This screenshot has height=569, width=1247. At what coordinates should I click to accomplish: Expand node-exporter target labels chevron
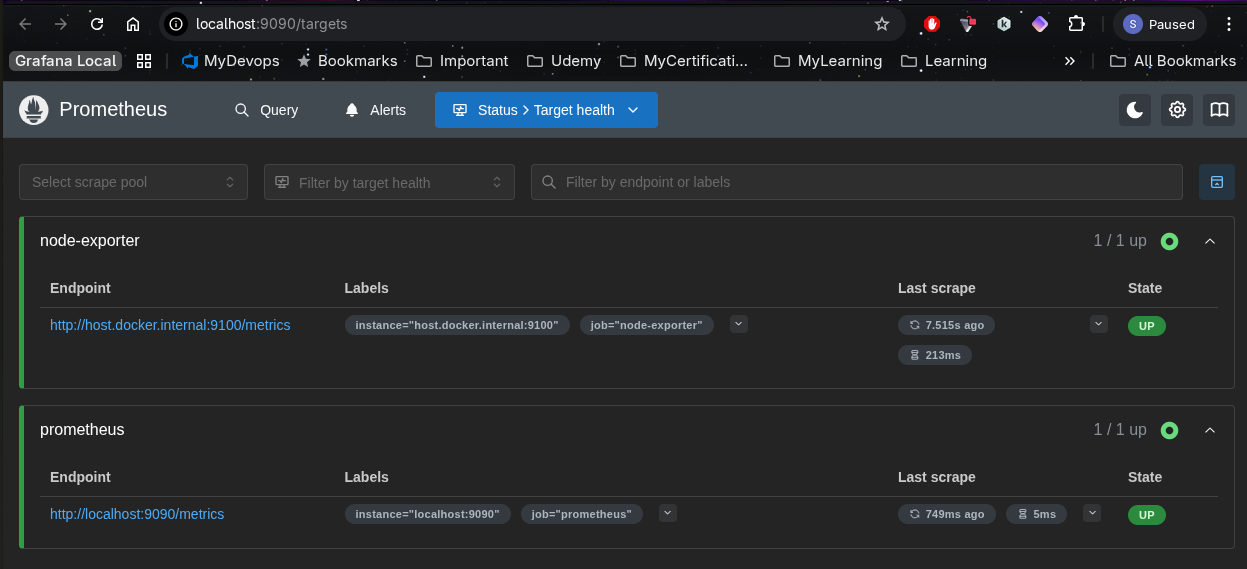[x=738, y=324]
